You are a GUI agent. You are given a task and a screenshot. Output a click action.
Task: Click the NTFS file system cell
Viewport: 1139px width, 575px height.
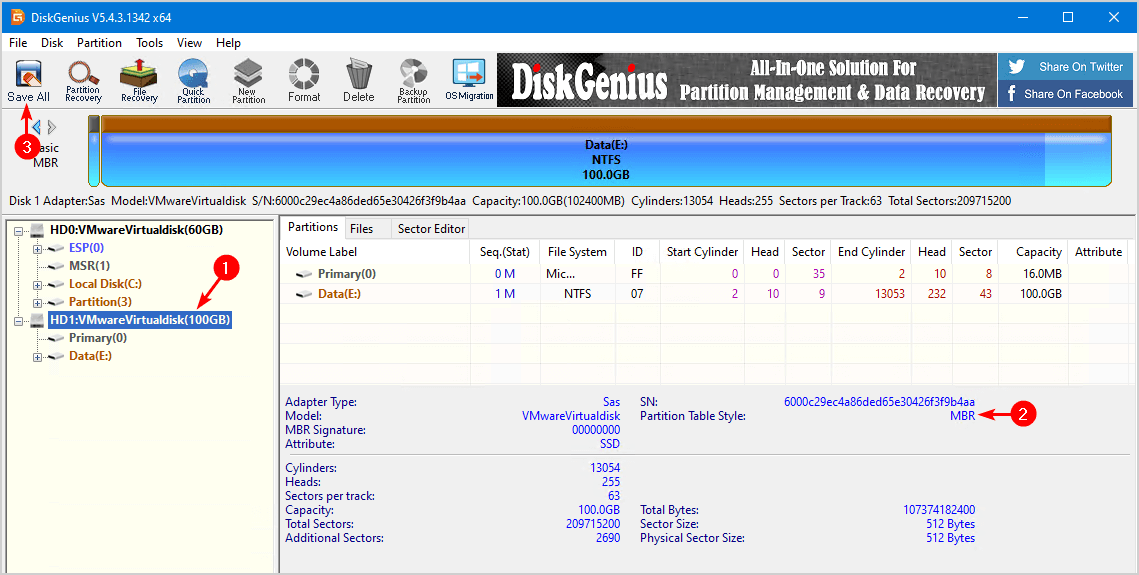[x=577, y=294]
